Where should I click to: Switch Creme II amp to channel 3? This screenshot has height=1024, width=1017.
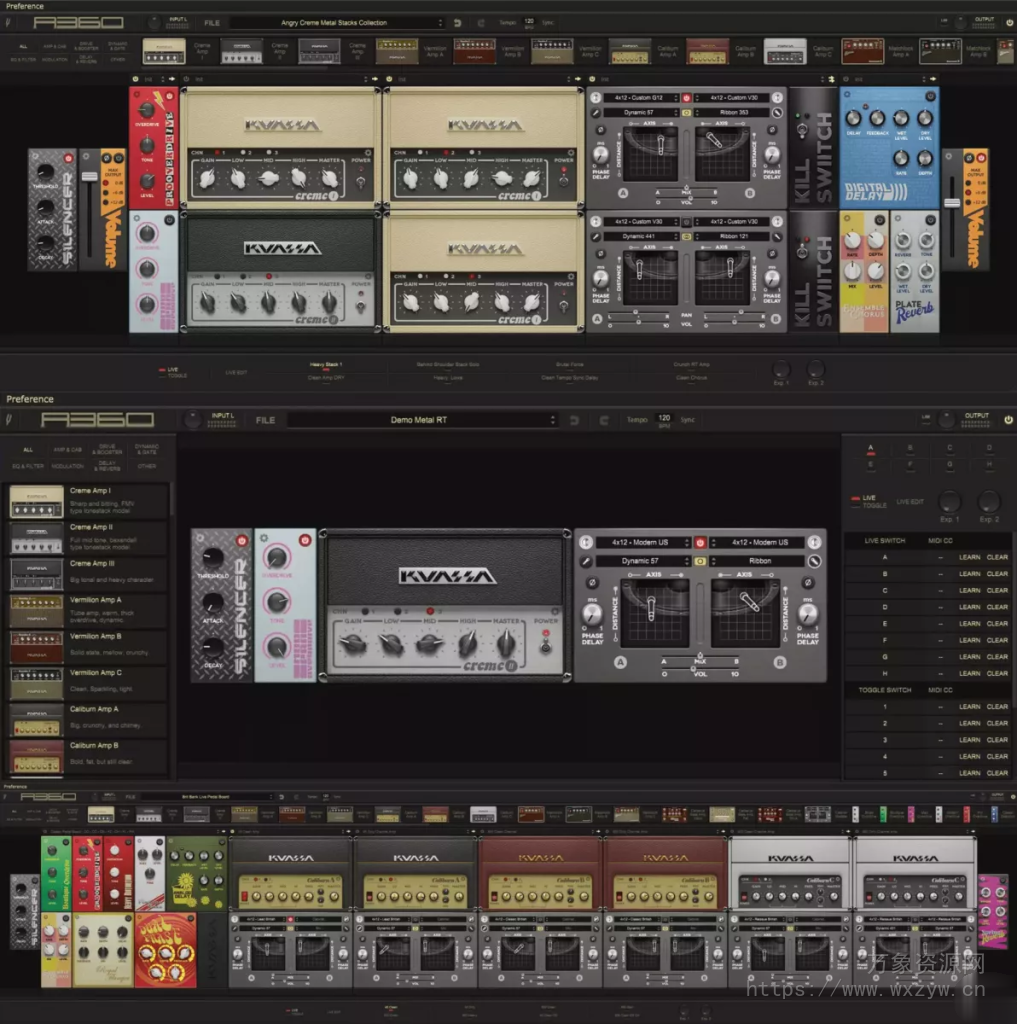click(430, 610)
